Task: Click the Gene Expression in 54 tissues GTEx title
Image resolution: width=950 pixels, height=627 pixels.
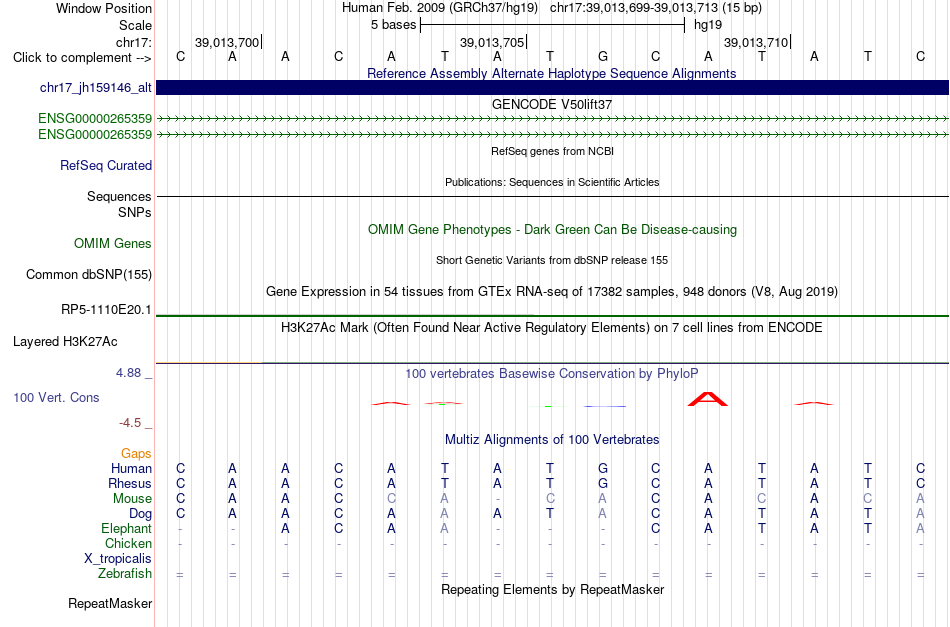Action: pyautogui.click(x=552, y=291)
